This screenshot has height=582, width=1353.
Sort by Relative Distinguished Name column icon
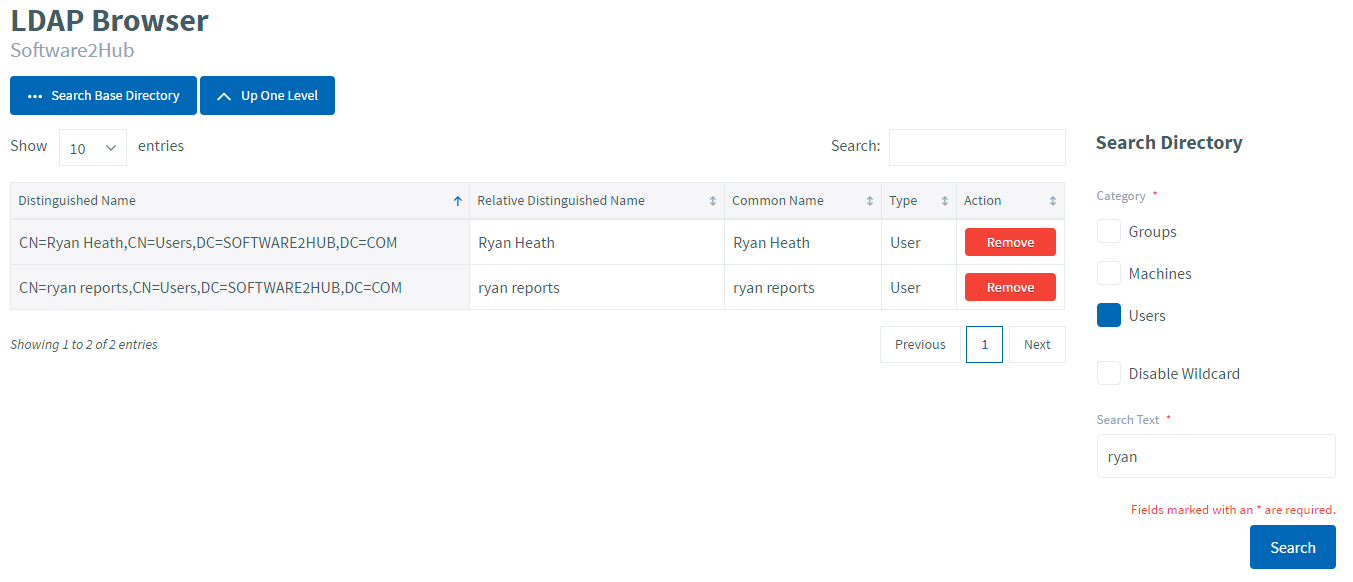(713, 201)
